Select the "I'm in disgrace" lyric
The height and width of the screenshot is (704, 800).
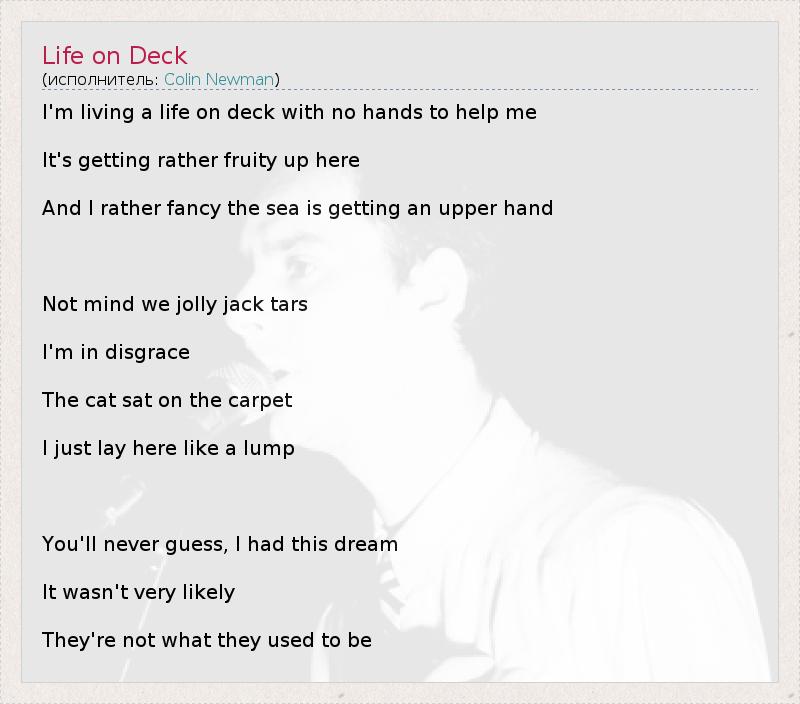tap(115, 352)
